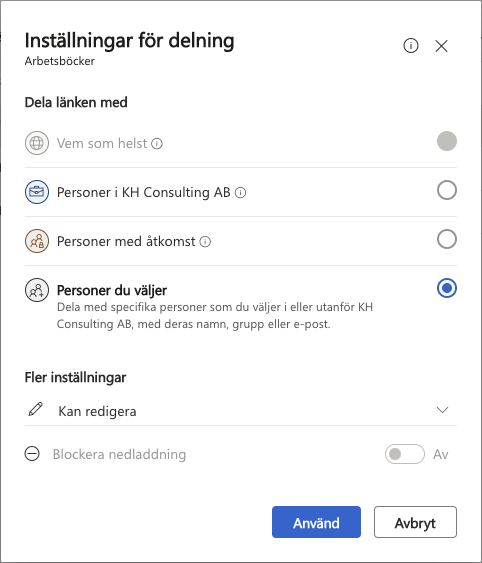482x563 pixels.
Task: Click the info icon beside the close button
Action: [x=411, y=46]
